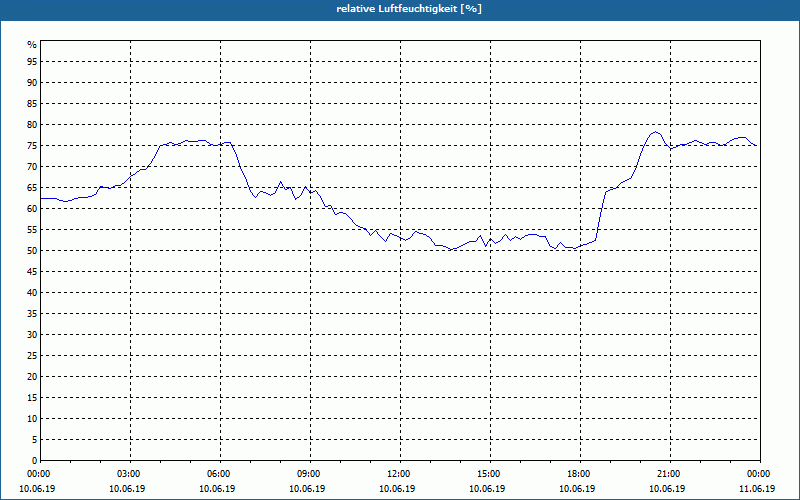The width and height of the screenshot is (800, 500).
Task: Click the chart title relative Luftfeuchtigkeit [%]
Action: click(x=409, y=9)
